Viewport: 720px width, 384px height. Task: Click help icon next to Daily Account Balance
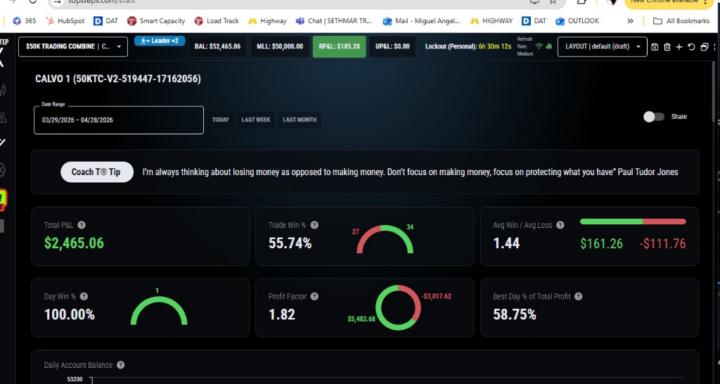[120, 365]
